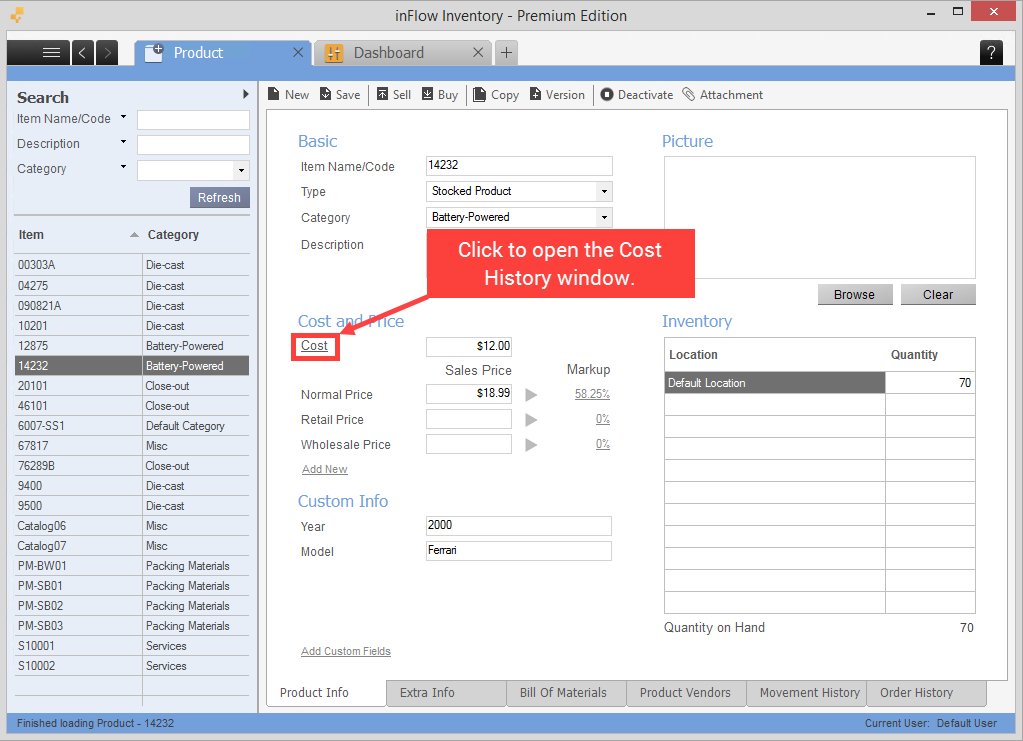
Task: Open the Category filter label dropdown arrow
Action: [x=123, y=166]
